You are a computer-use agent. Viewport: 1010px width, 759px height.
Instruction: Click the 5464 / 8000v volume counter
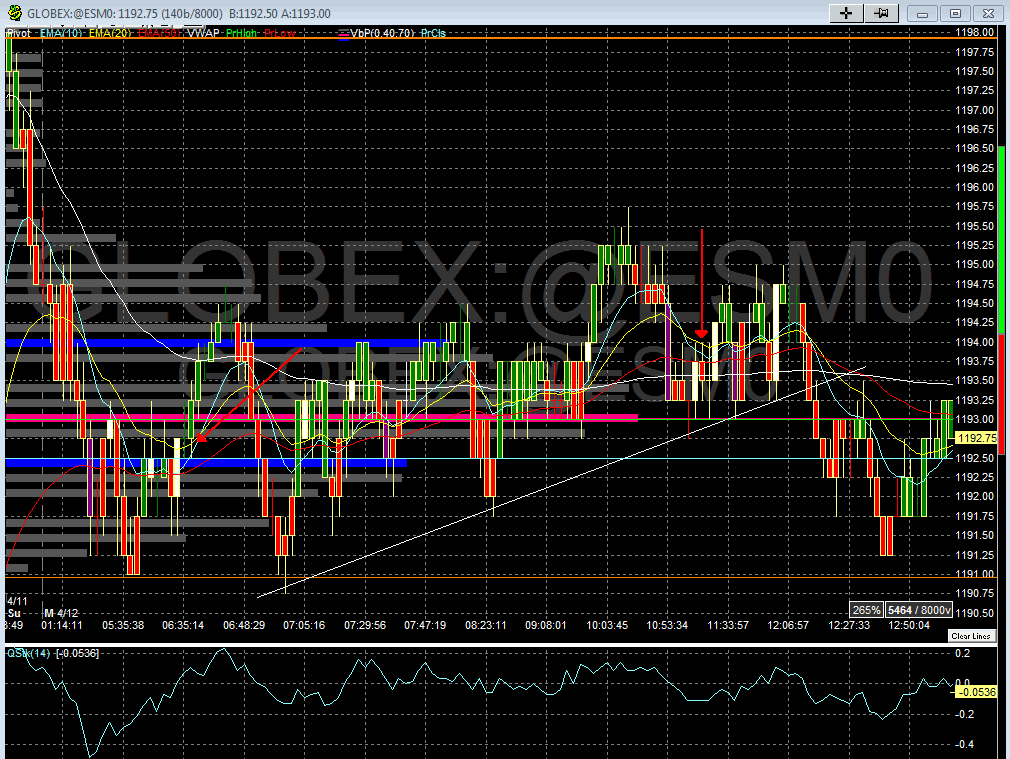coord(919,610)
